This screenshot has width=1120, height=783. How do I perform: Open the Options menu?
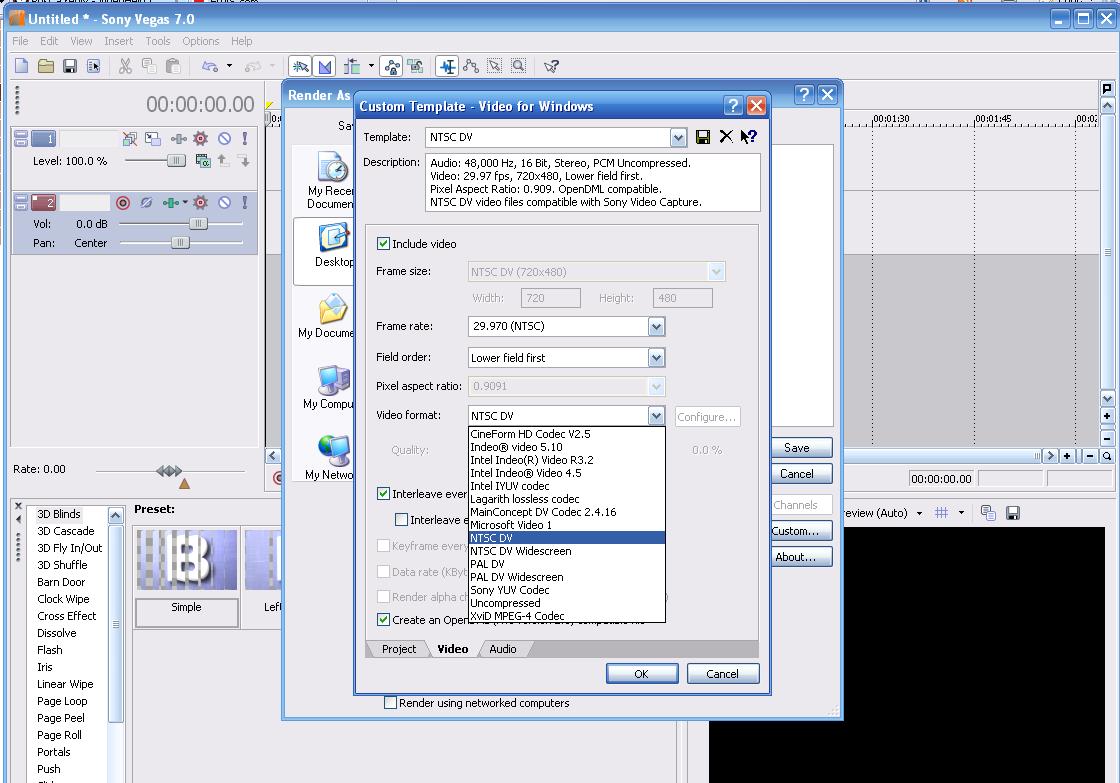coord(201,41)
